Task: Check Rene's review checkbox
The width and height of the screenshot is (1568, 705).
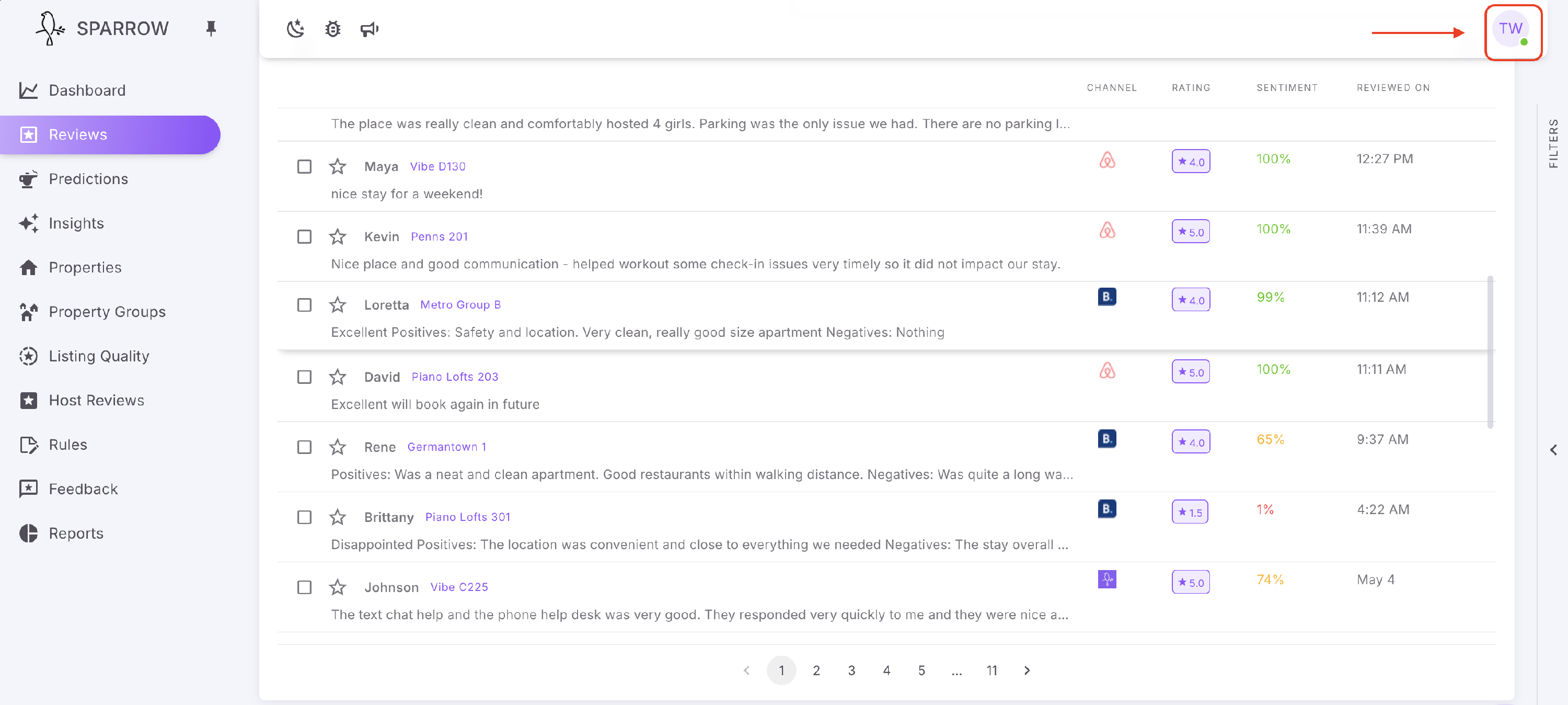Action: [x=304, y=447]
